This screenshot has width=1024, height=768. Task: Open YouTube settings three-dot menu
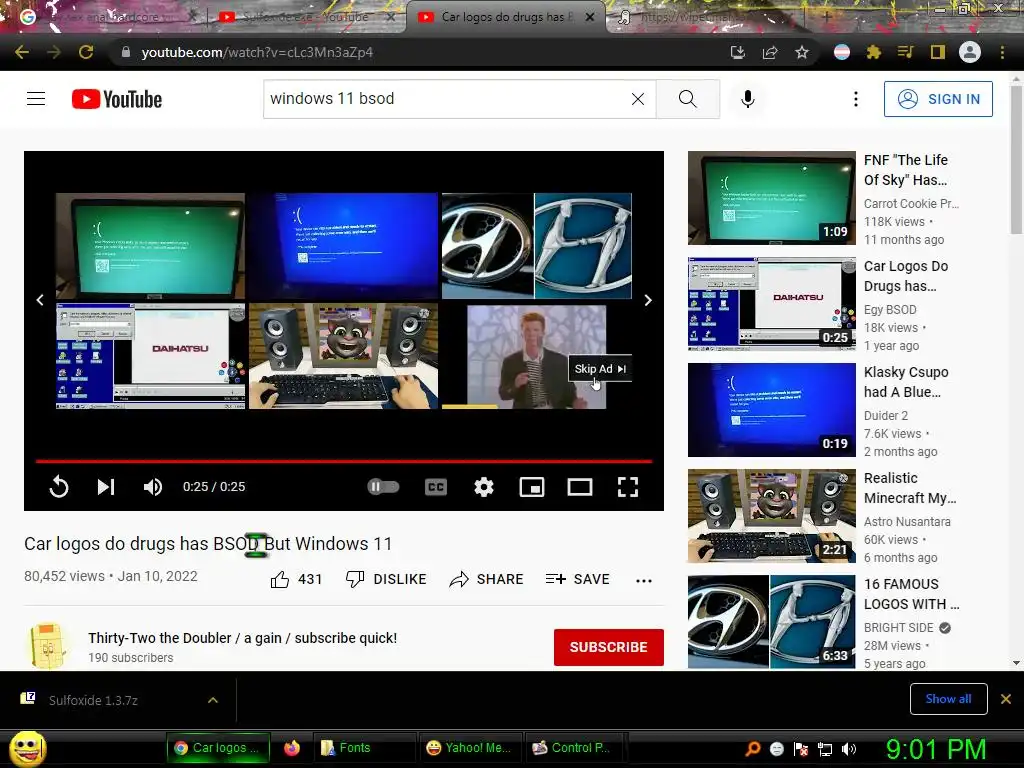[x=856, y=99]
